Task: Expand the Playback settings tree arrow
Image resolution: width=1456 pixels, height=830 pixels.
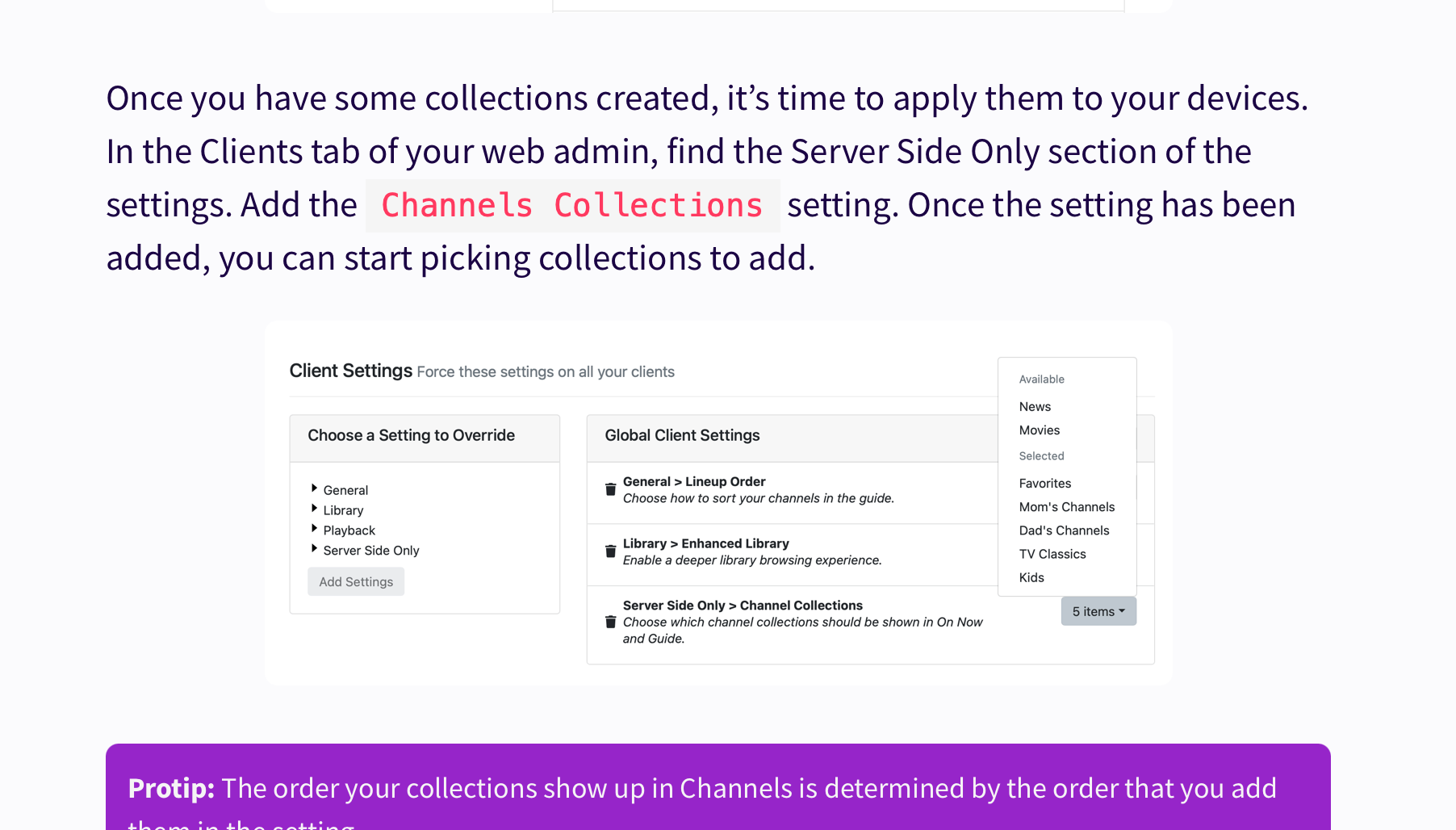Action: point(314,529)
